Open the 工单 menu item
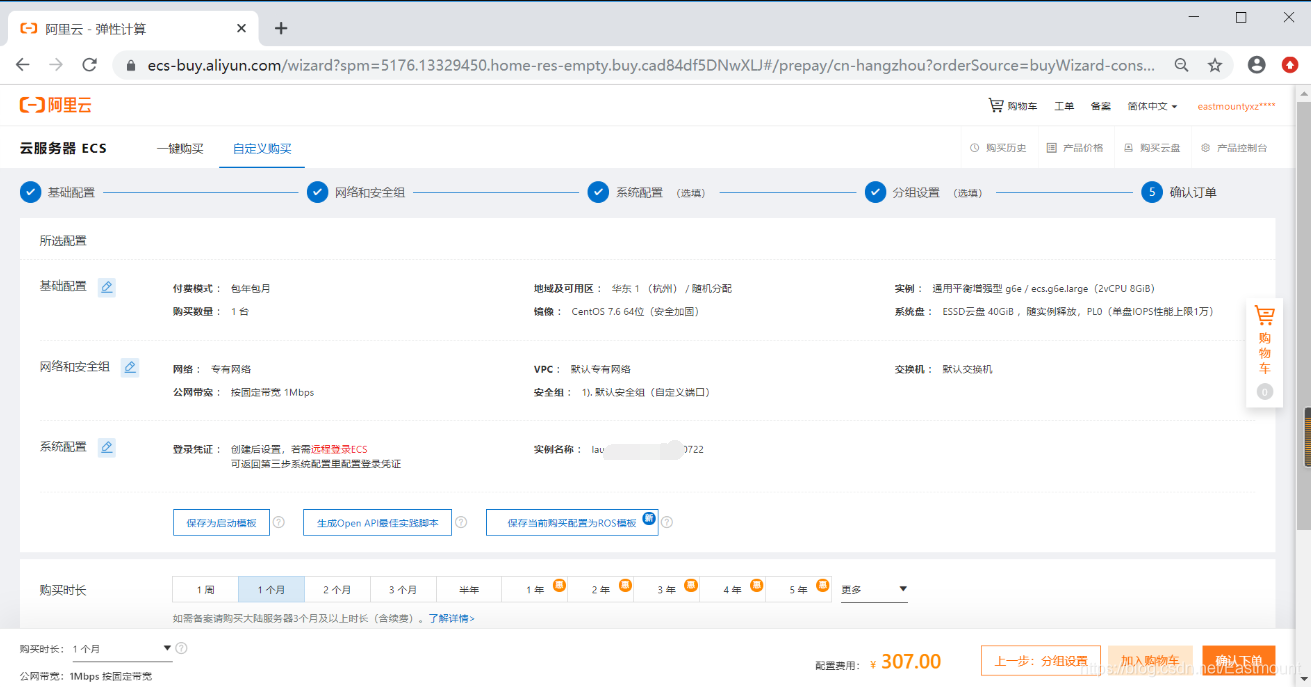The height and width of the screenshot is (687, 1311). (x=1064, y=105)
